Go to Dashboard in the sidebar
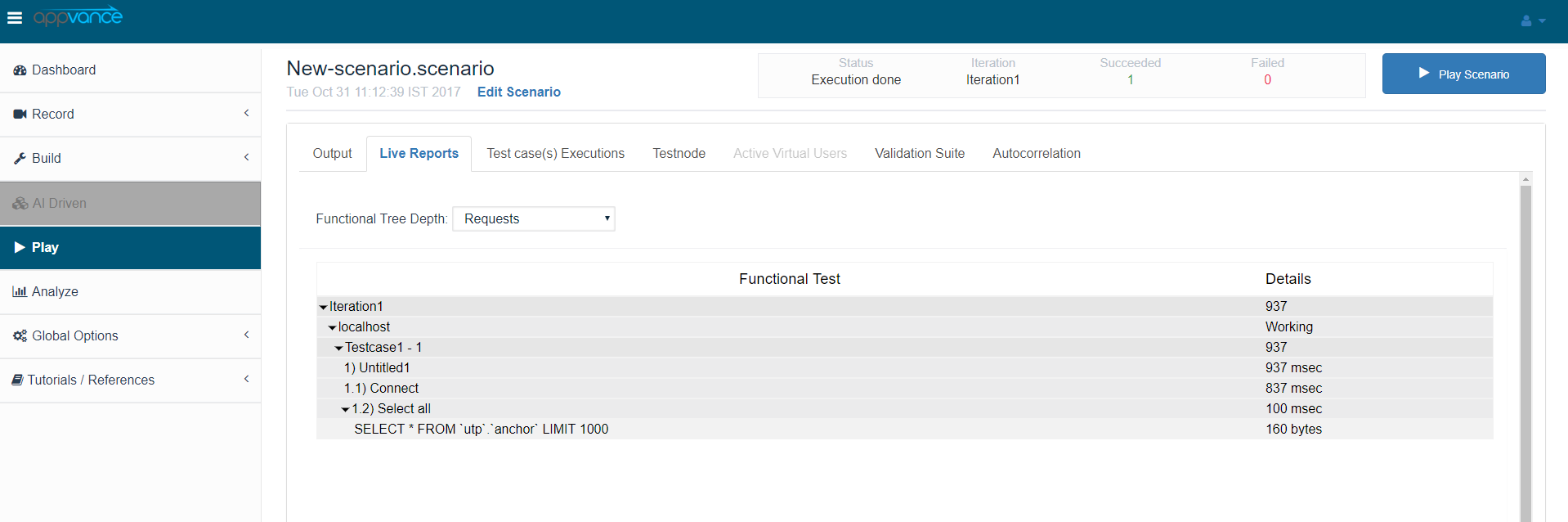1568x522 pixels. (x=131, y=70)
